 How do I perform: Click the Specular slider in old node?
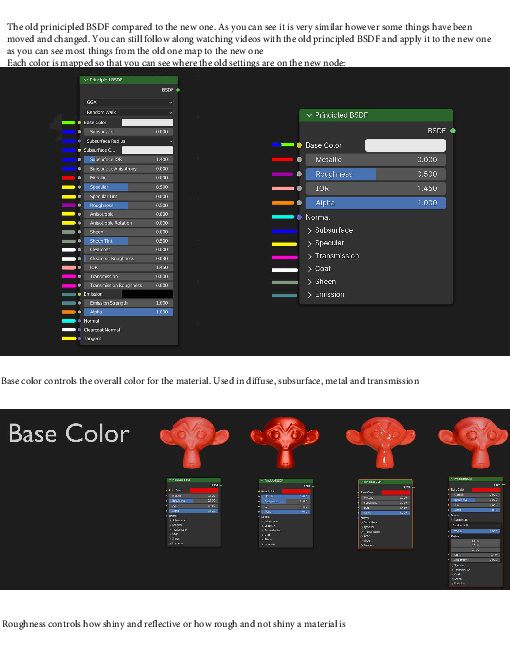128,187
